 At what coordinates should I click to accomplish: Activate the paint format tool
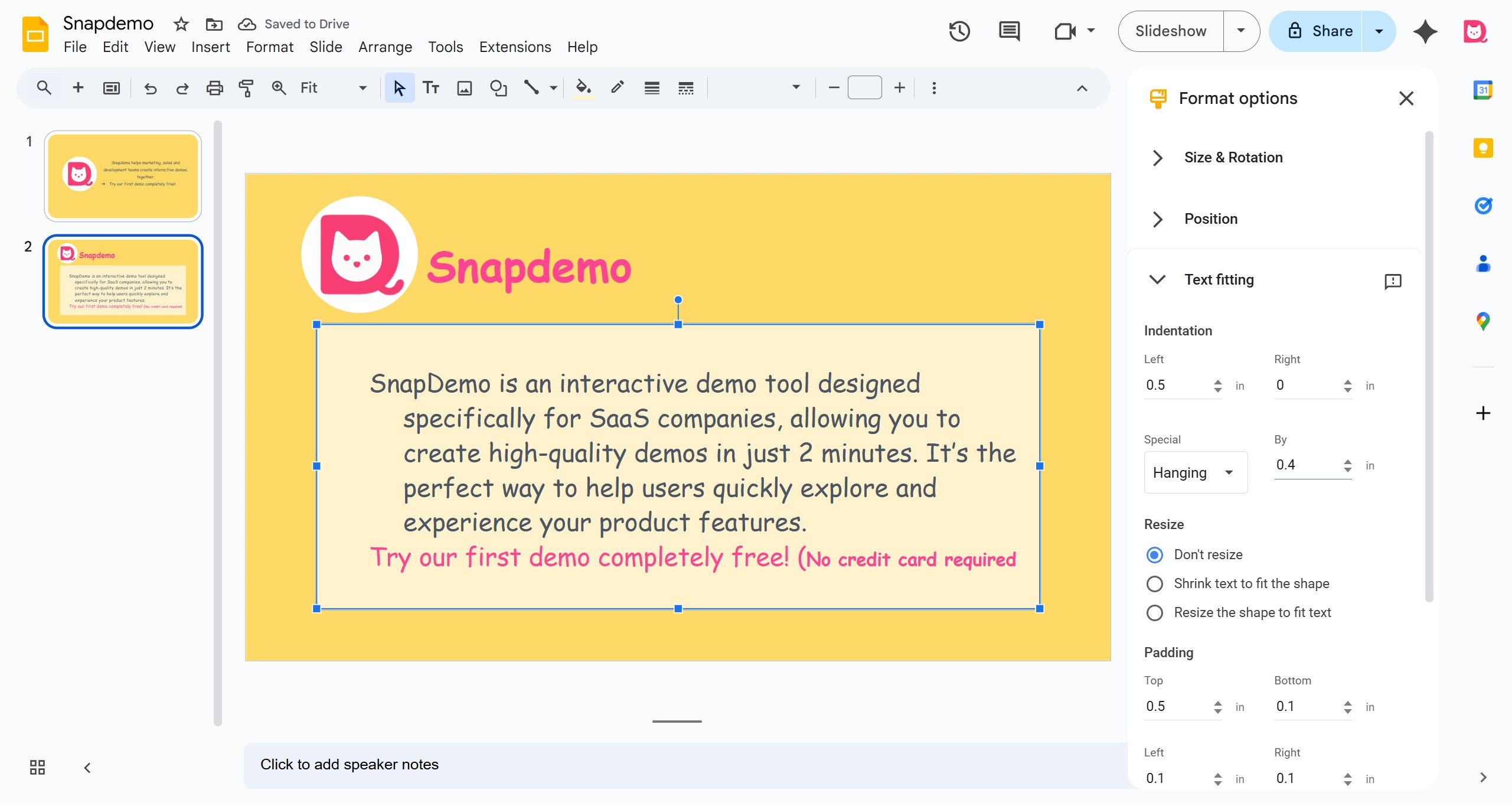tap(246, 88)
